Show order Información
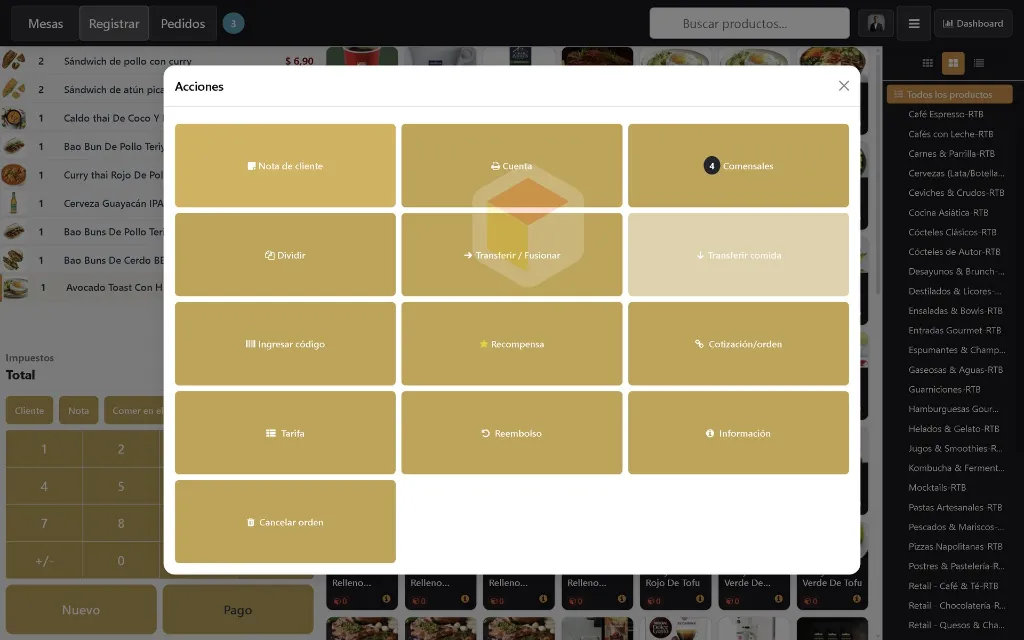This screenshot has width=1024, height=640. point(739,432)
